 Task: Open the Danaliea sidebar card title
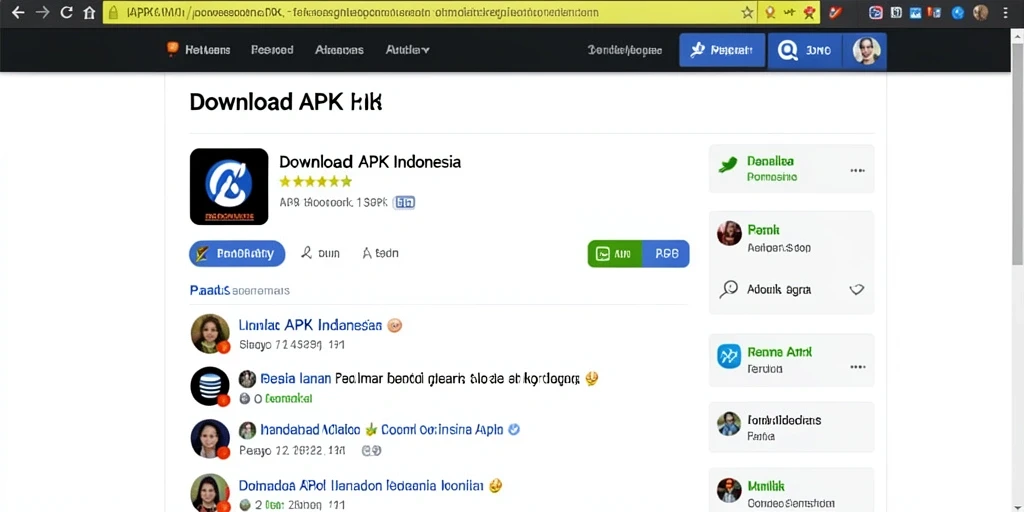pyautogui.click(x=771, y=161)
